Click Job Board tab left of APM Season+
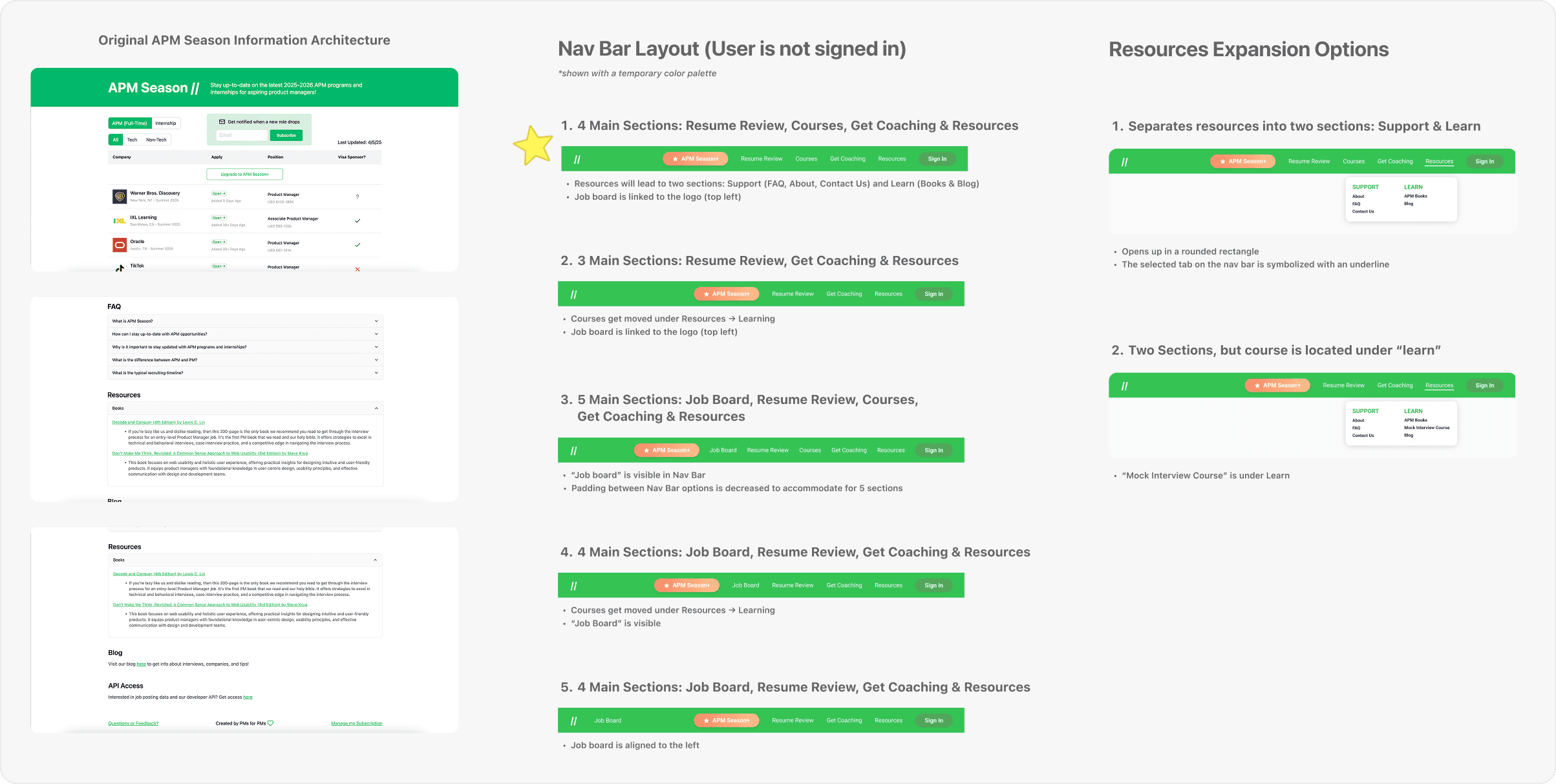 608,721
